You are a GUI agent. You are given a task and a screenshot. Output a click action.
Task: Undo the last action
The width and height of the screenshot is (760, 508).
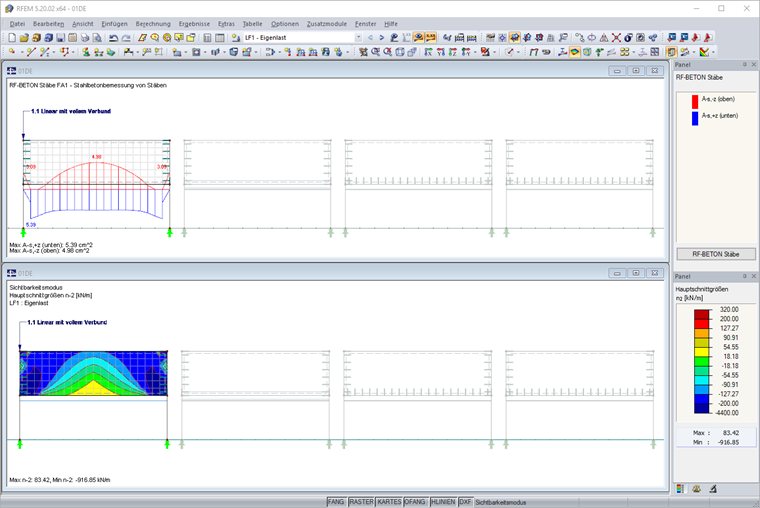113,38
